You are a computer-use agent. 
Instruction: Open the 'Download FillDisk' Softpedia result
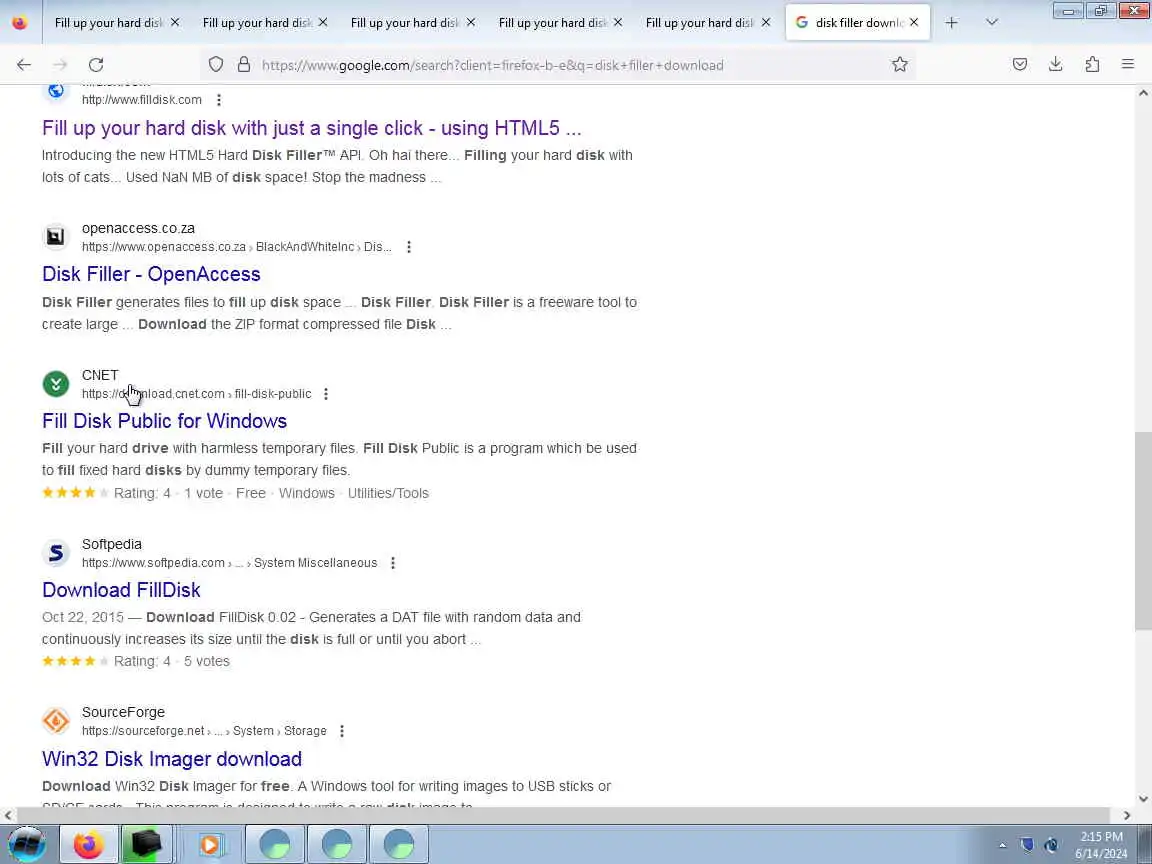[121, 590]
